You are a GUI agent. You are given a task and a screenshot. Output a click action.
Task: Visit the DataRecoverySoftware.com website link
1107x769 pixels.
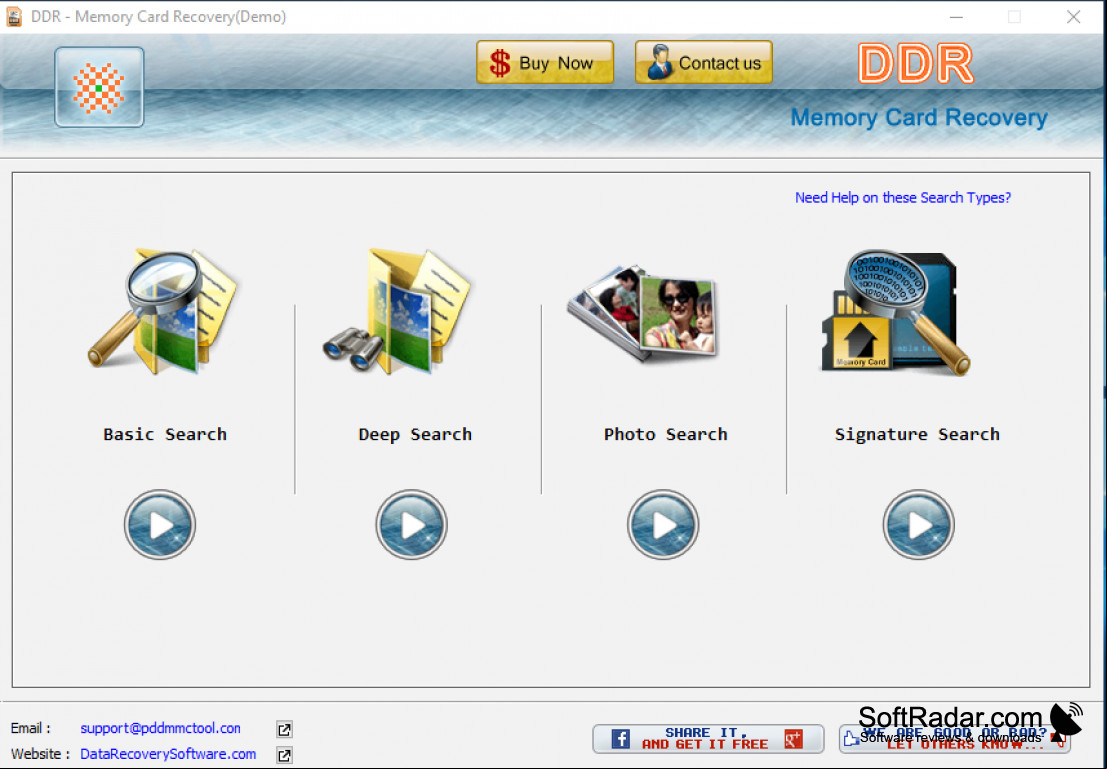pos(168,754)
